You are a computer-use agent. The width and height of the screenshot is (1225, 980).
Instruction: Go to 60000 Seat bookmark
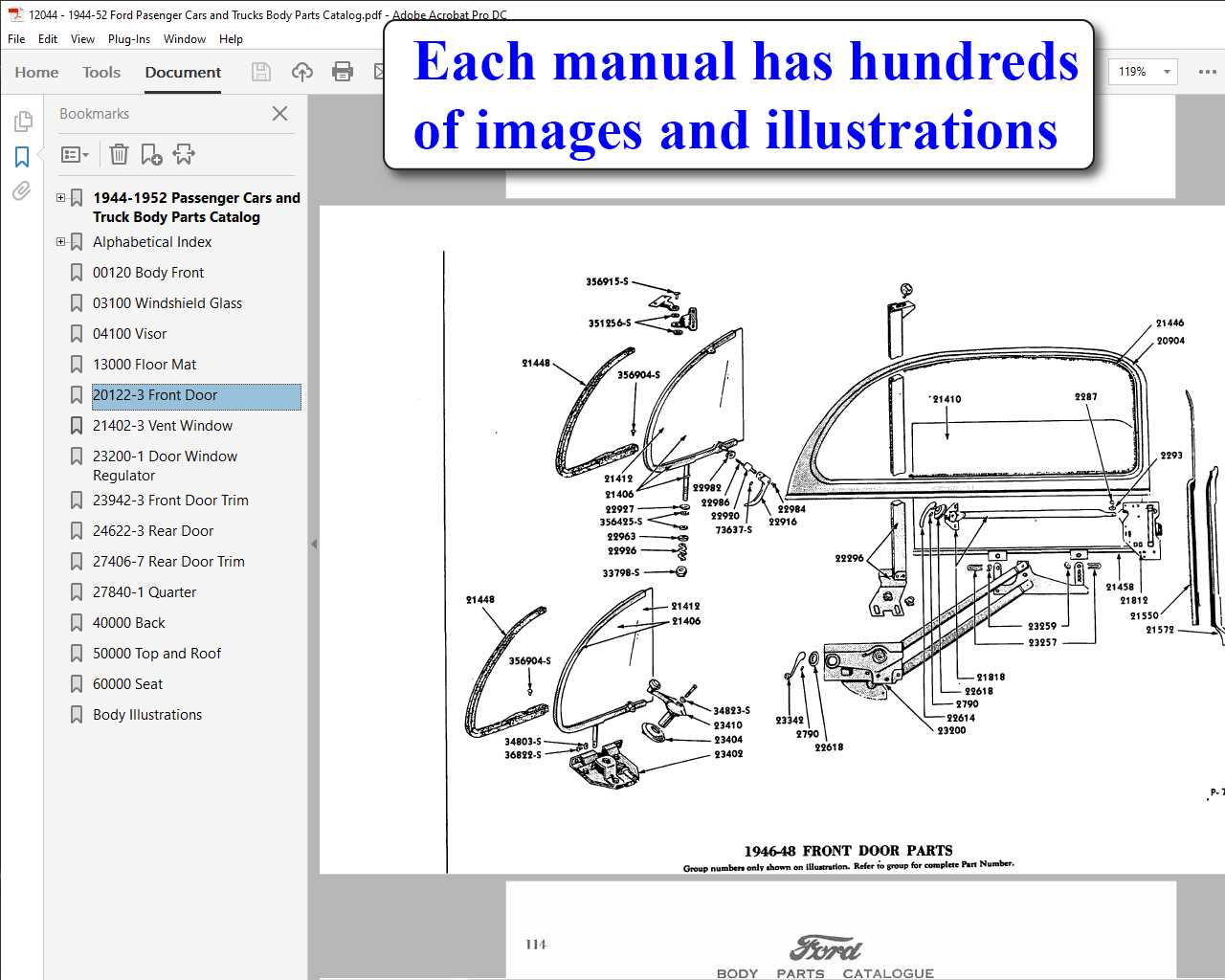click(x=128, y=684)
